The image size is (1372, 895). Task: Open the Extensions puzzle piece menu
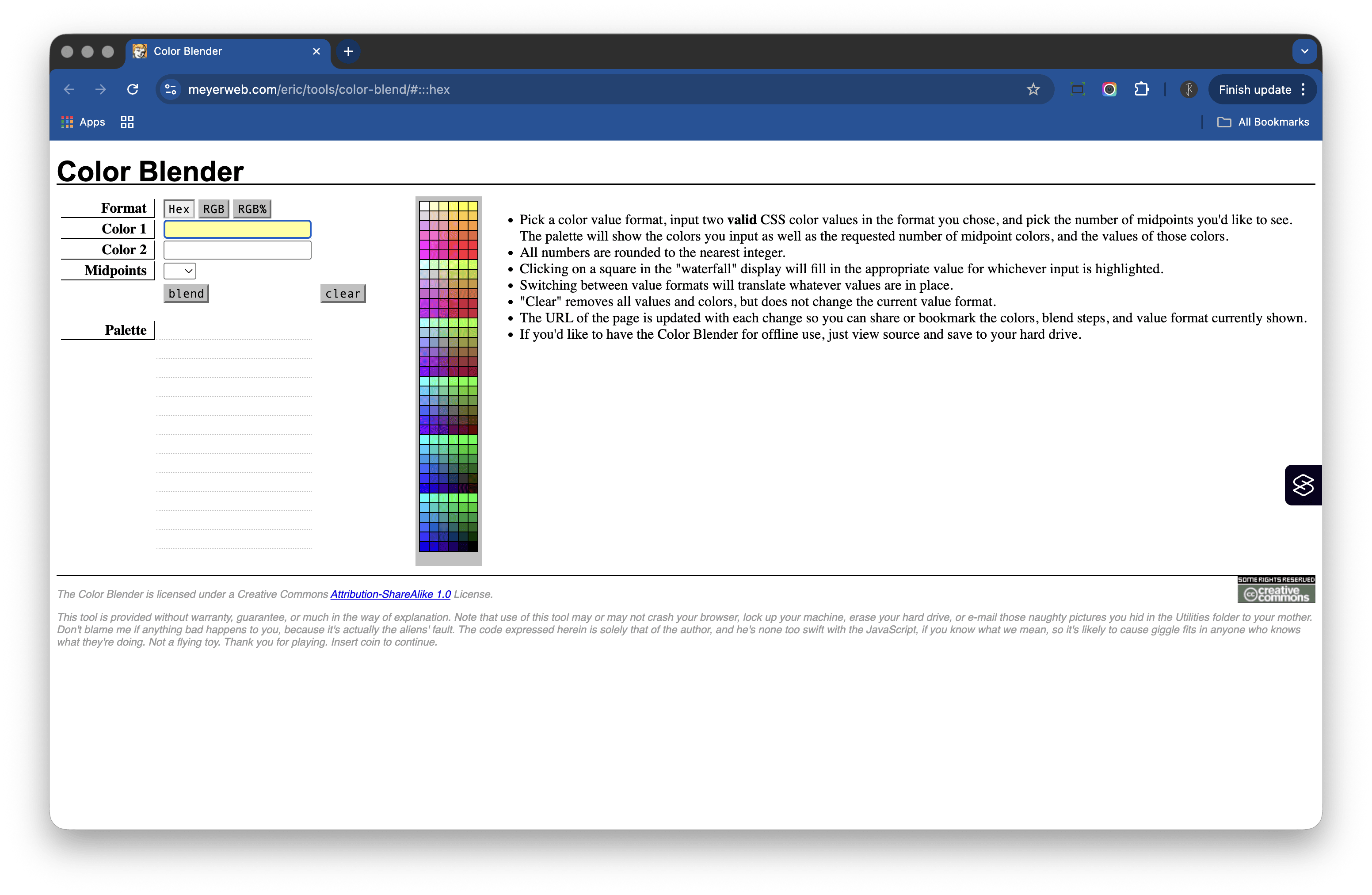tap(1141, 89)
